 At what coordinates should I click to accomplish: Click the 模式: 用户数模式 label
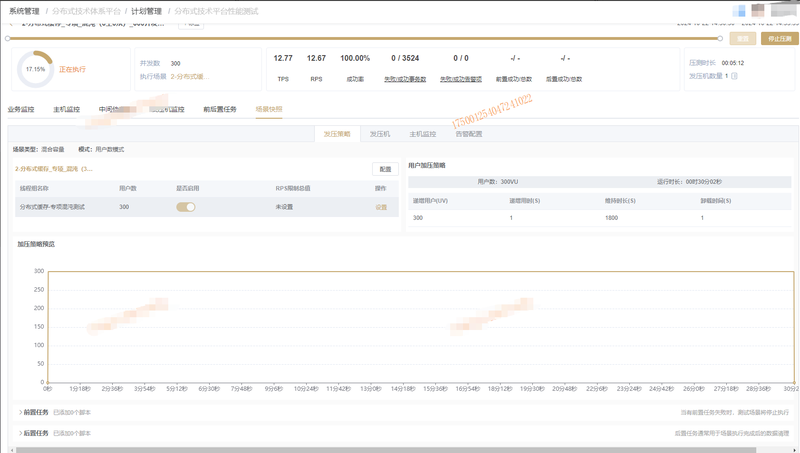coord(101,149)
